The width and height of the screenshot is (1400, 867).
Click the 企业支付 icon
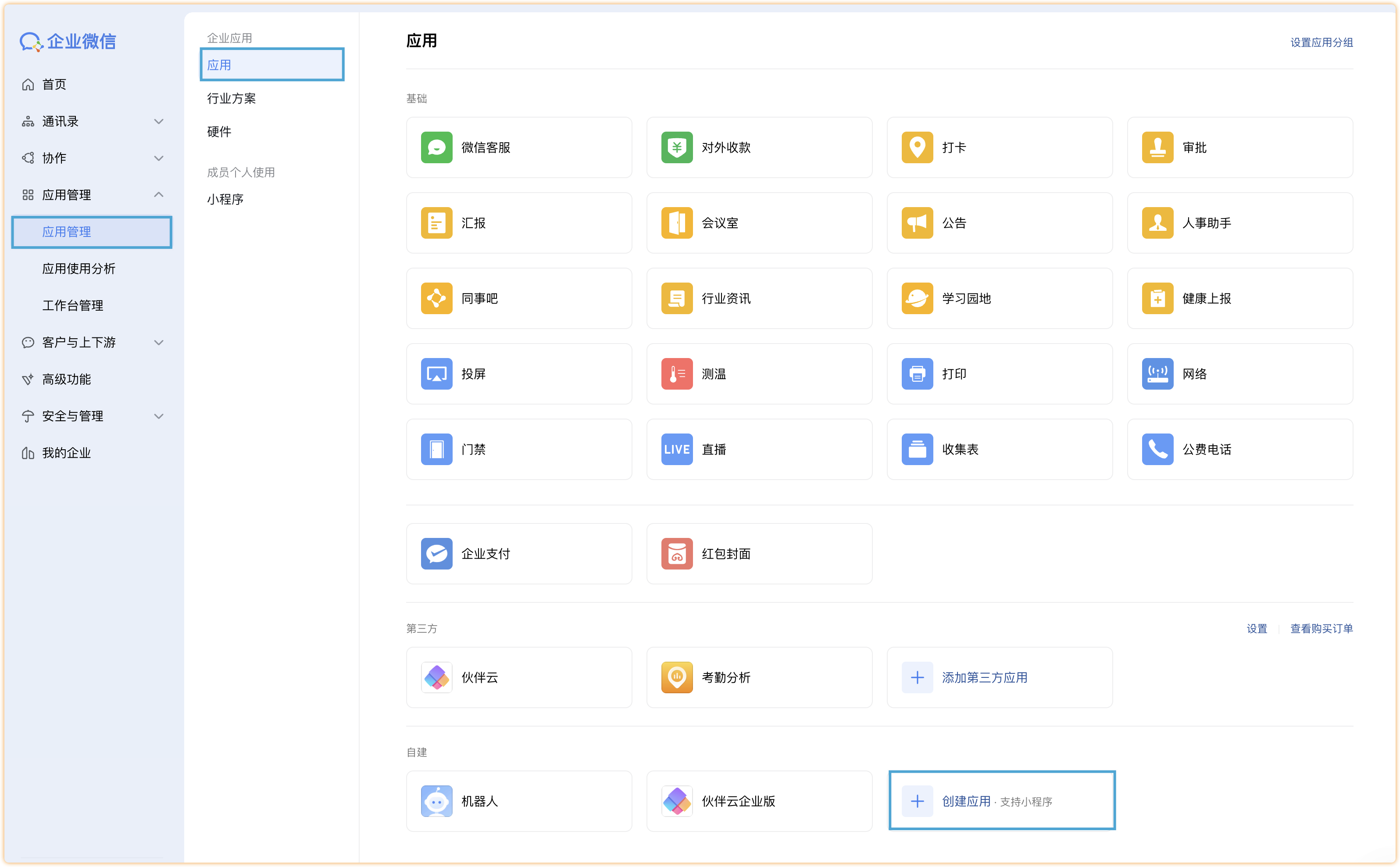coord(436,553)
